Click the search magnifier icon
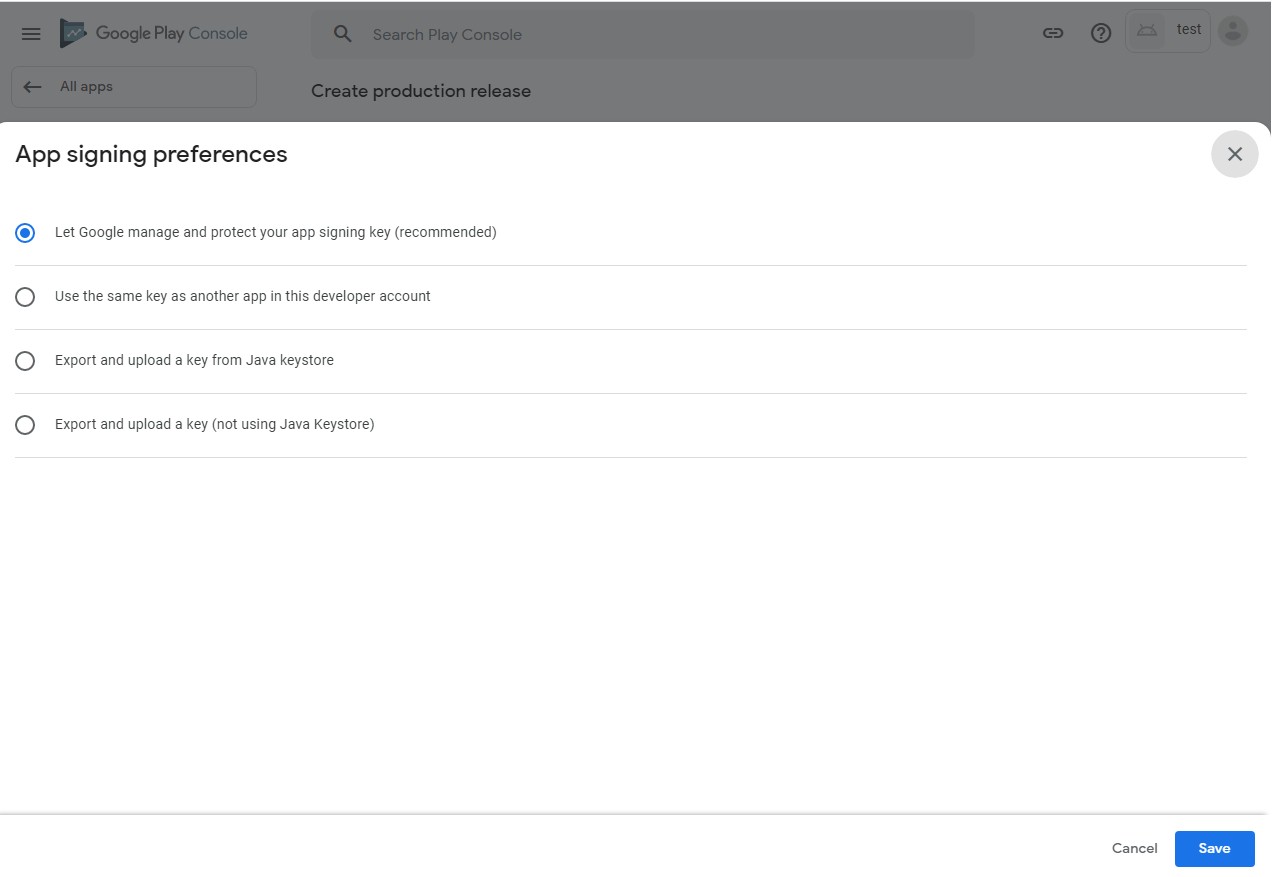The width and height of the screenshot is (1273, 877). point(343,34)
